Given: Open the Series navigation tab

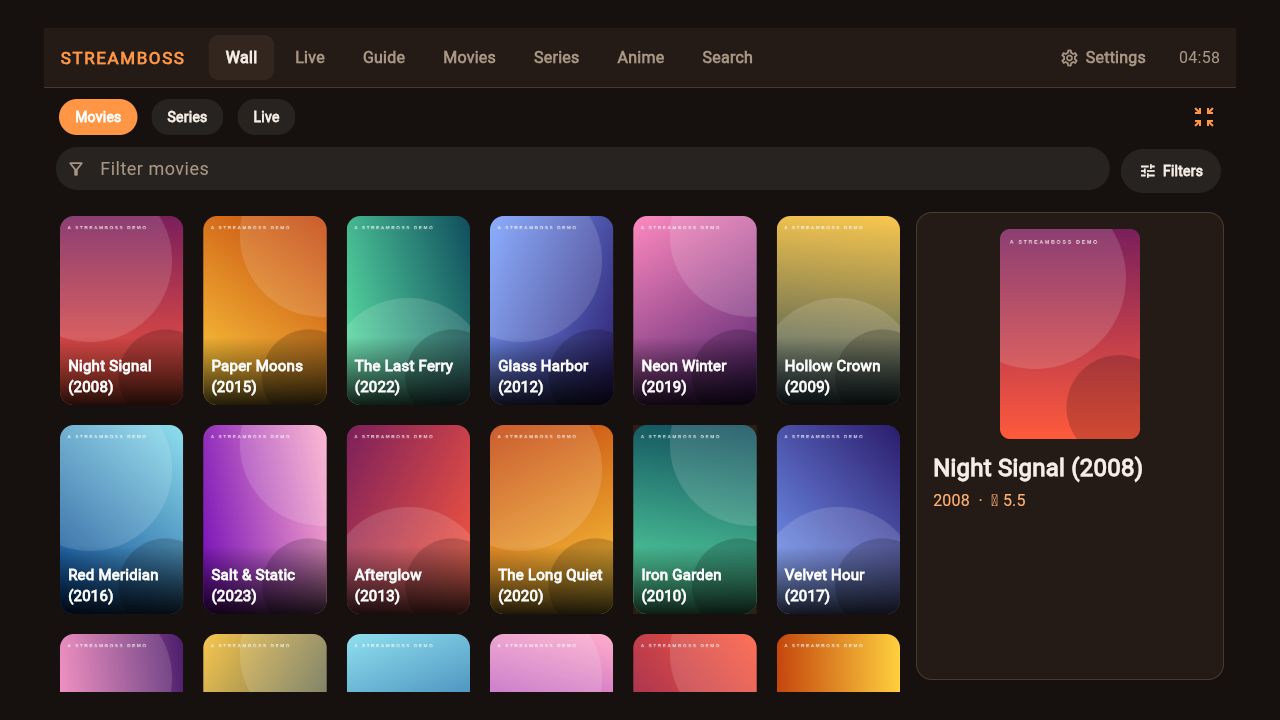Looking at the screenshot, I should pyautogui.click(x=556, y=58).
